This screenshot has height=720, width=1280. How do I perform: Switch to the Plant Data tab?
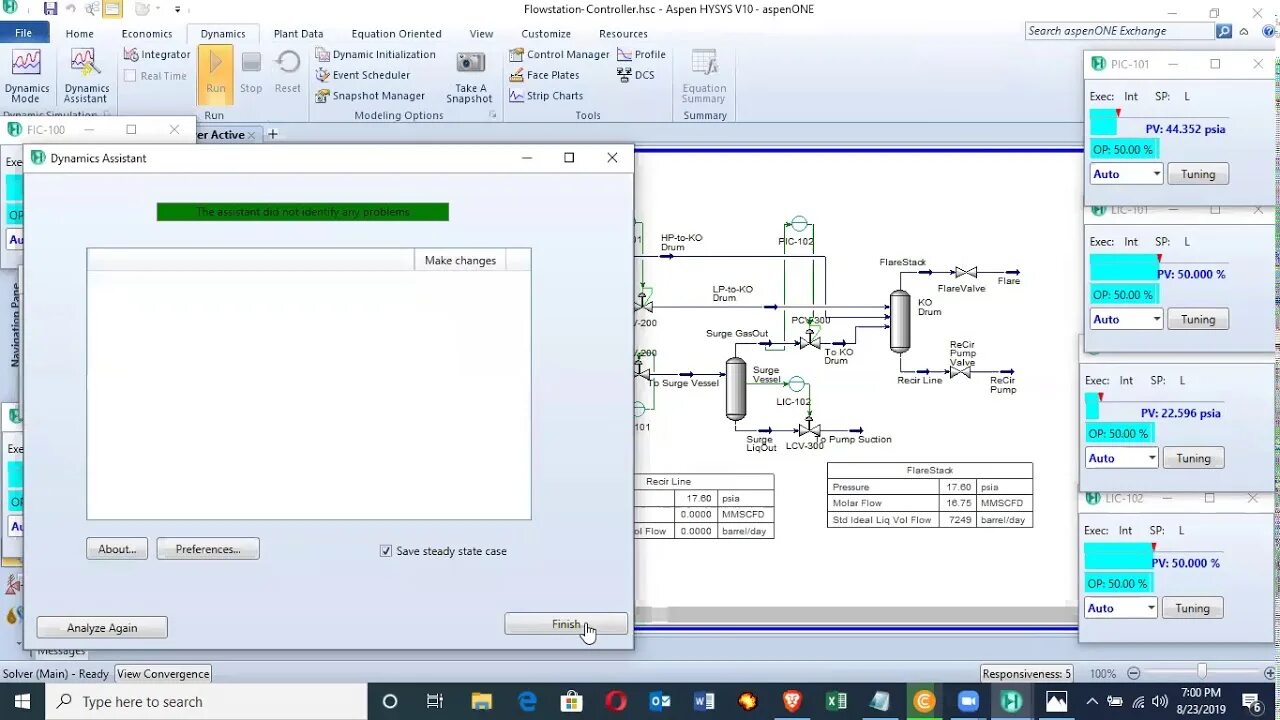[x=298, y=33]
